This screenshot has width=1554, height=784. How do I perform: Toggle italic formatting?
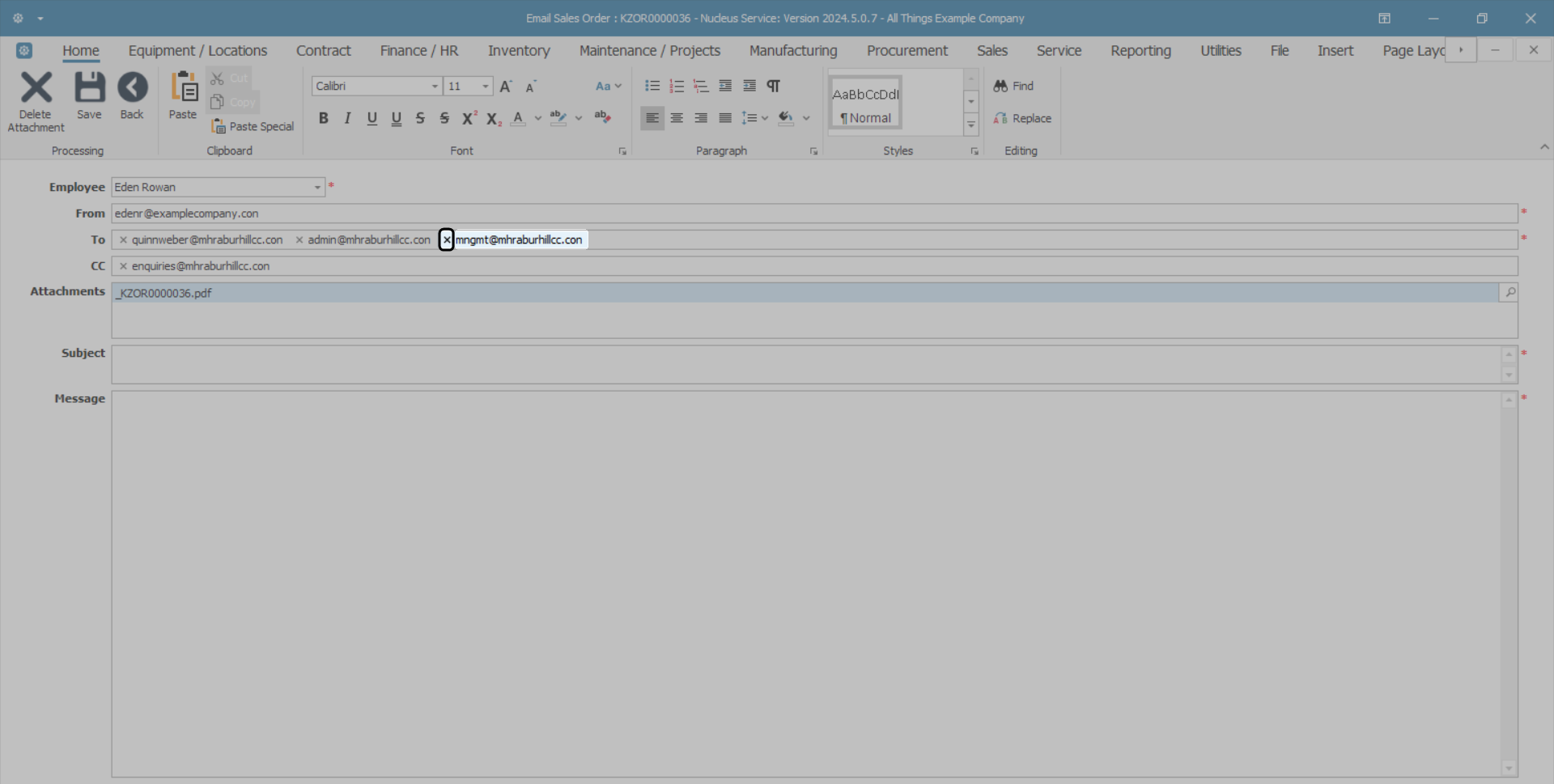click(x=348, y=118)
